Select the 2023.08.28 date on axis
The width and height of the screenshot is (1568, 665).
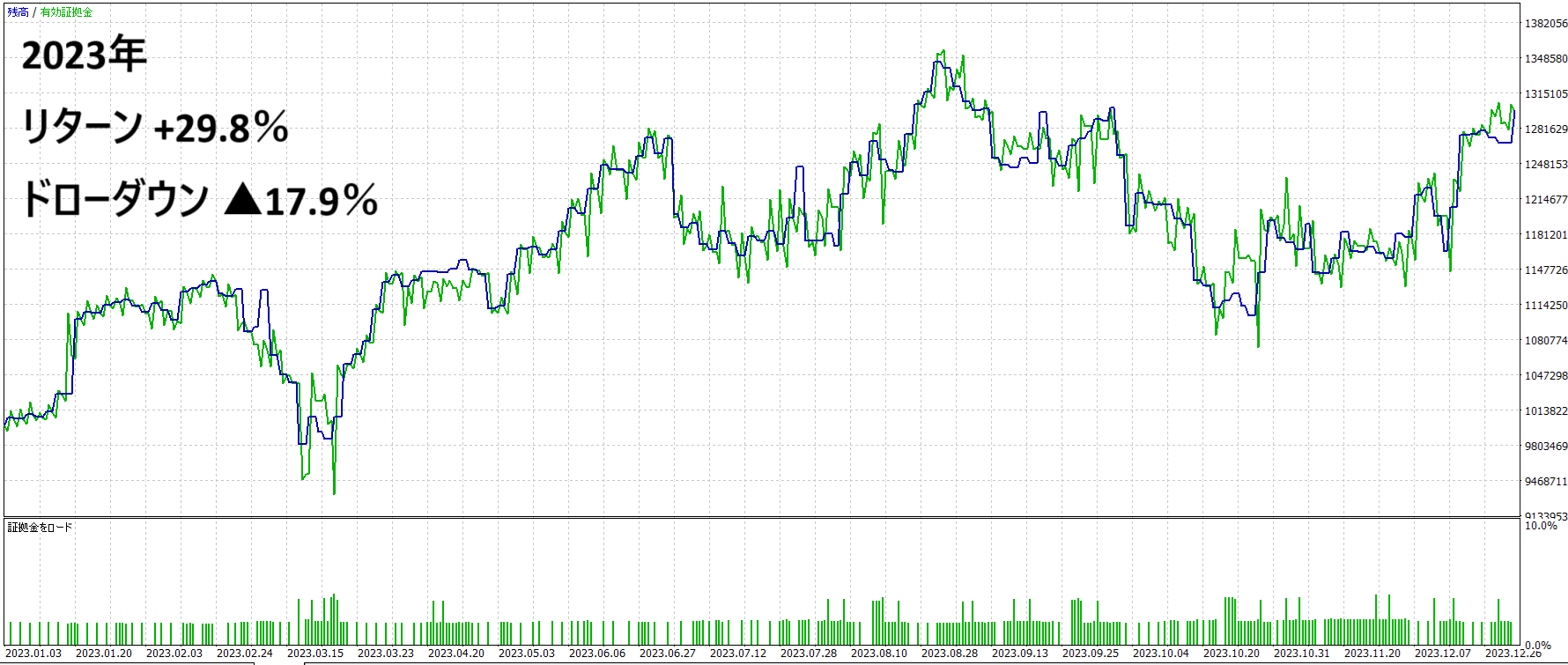click(x=950, y=654)
